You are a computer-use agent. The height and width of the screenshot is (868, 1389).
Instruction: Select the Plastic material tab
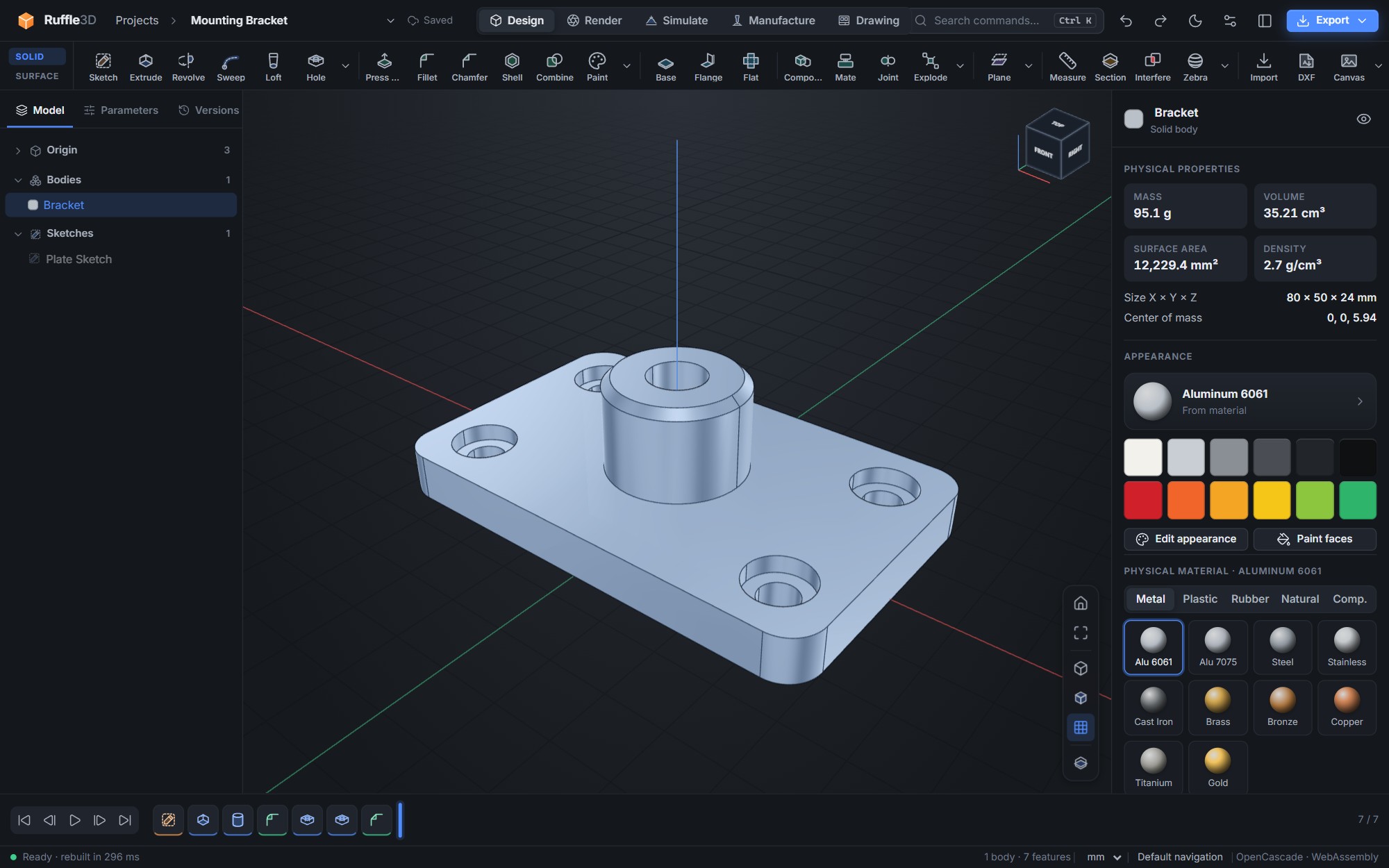pos(1199,599)
